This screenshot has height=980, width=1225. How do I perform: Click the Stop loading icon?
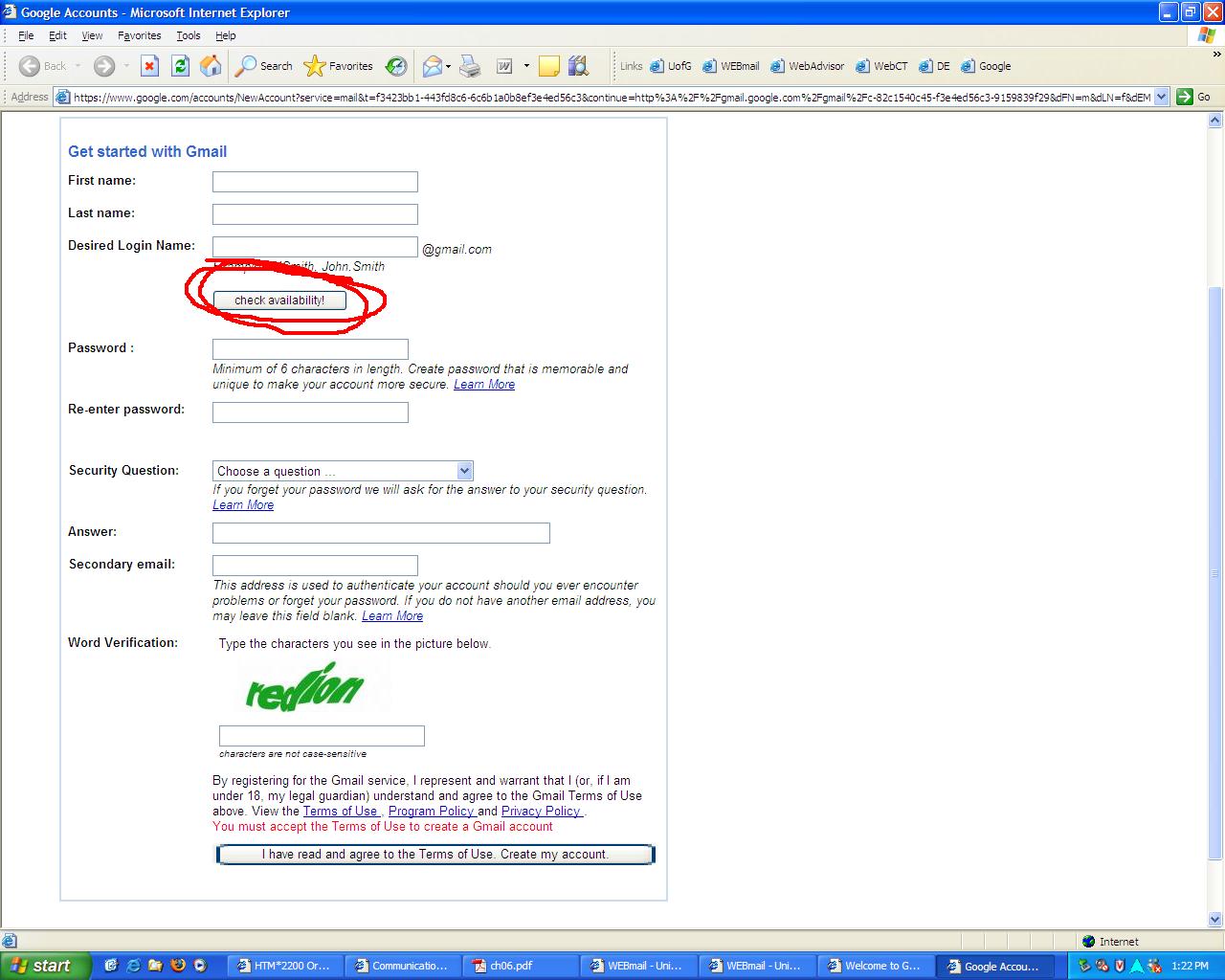(149, 66)
